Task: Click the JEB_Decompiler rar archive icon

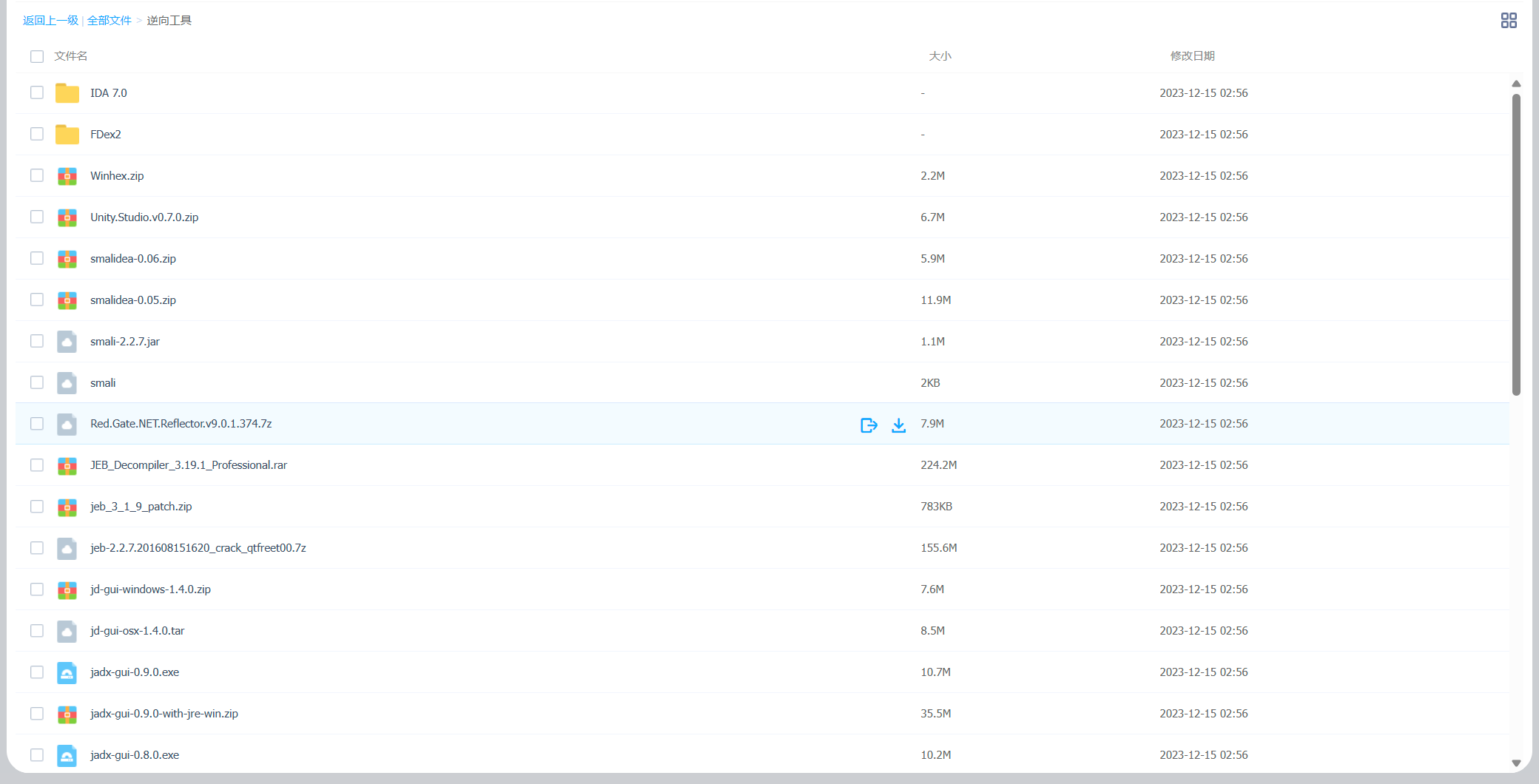Action: tap(67, 466)
